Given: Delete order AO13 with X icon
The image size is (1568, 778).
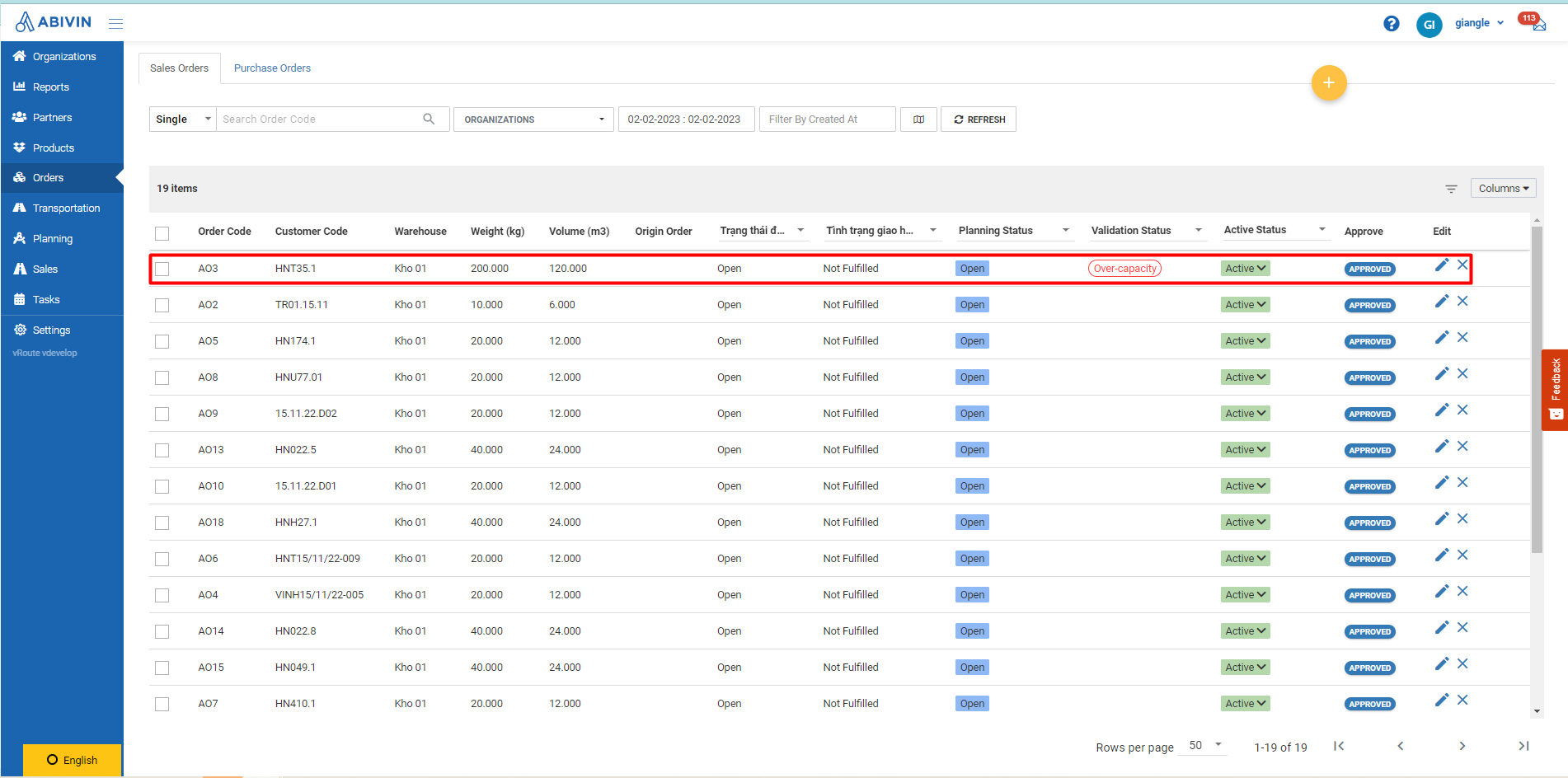Looking at the screenshot, I should (x=1462, y=446).
